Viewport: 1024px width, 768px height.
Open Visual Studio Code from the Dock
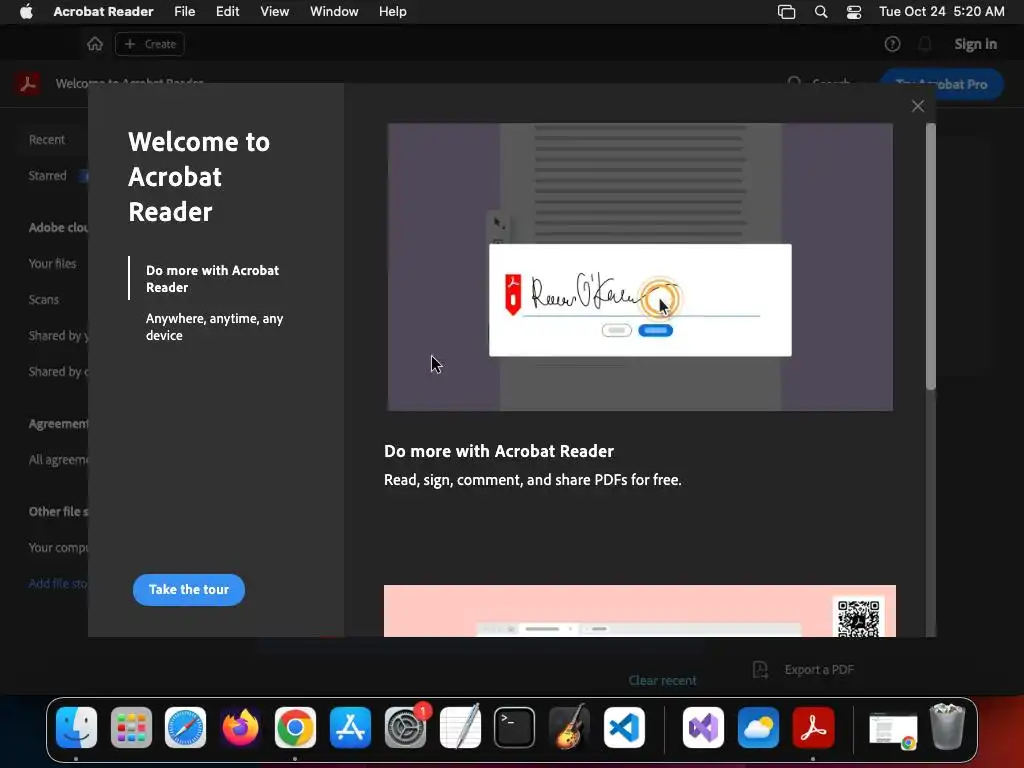[624, 728]
